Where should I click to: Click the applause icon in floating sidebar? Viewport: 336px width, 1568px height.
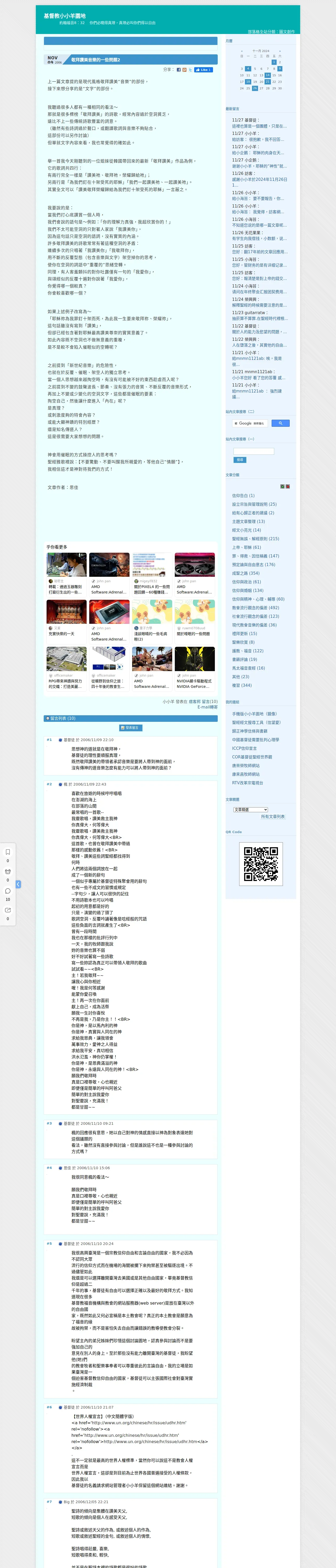[8, 872]
